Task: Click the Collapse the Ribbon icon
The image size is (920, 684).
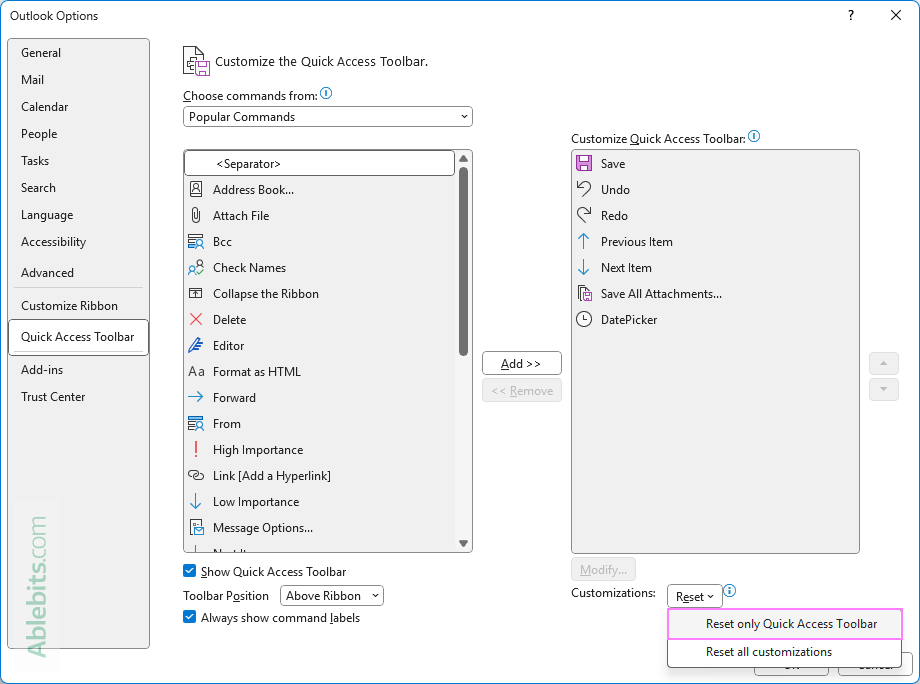Action: [x=195, y=293]
